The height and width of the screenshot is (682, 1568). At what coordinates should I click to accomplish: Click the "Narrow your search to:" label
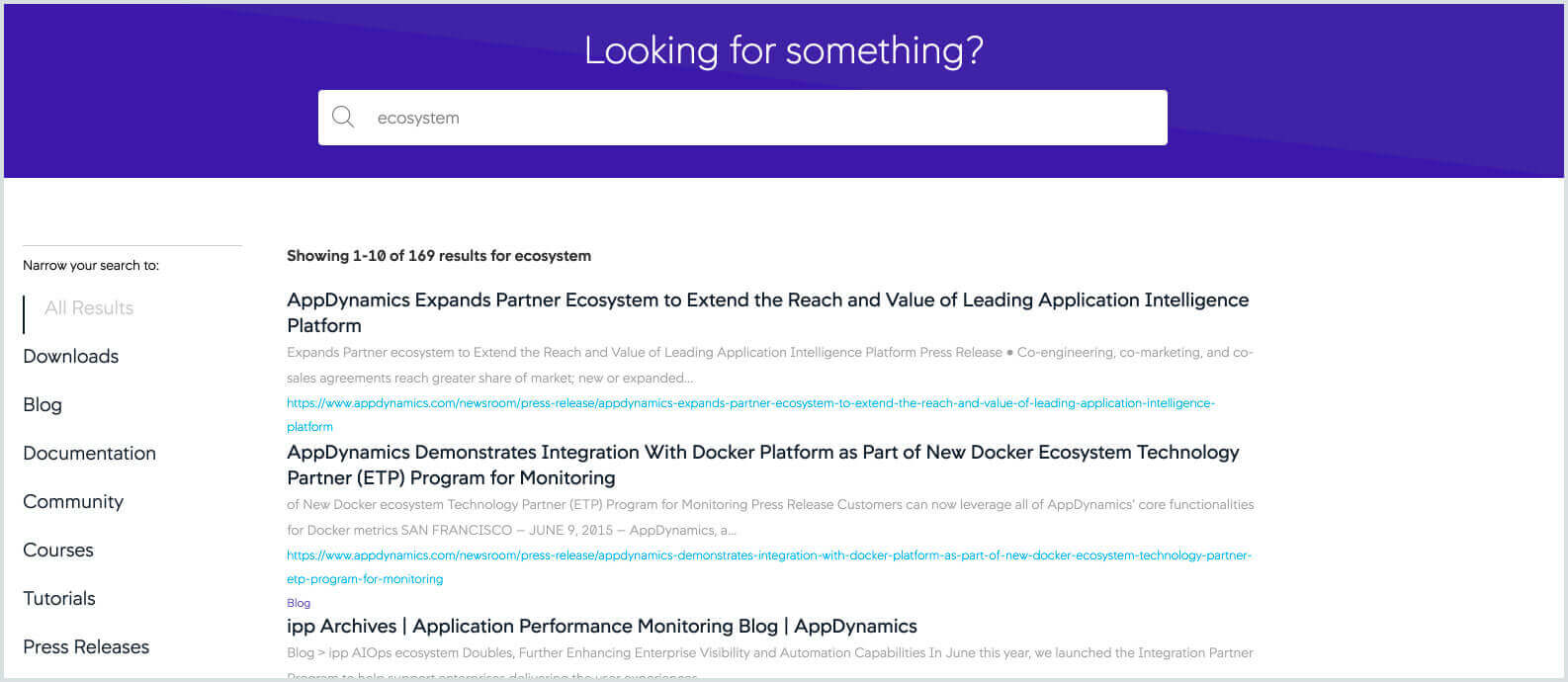coord(91,265)
